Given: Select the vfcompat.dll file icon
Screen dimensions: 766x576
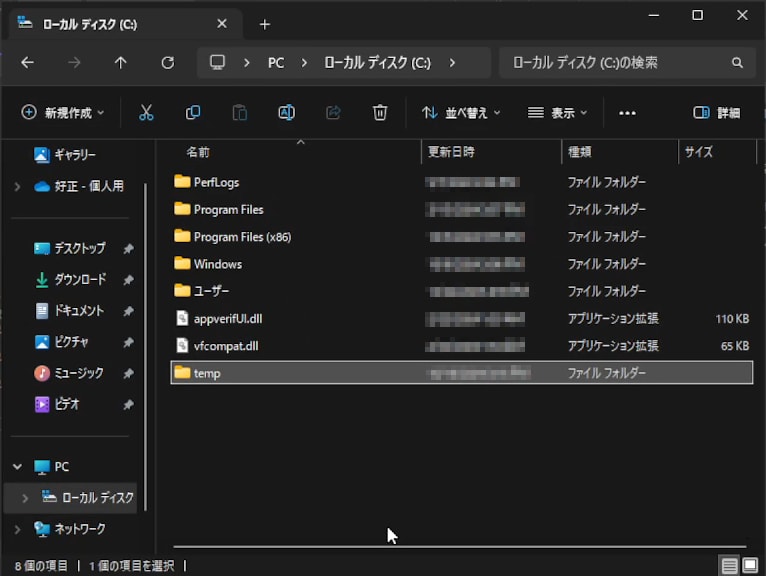Looking at the screenshot, I should pyautogui.click(x=182, y=346).
